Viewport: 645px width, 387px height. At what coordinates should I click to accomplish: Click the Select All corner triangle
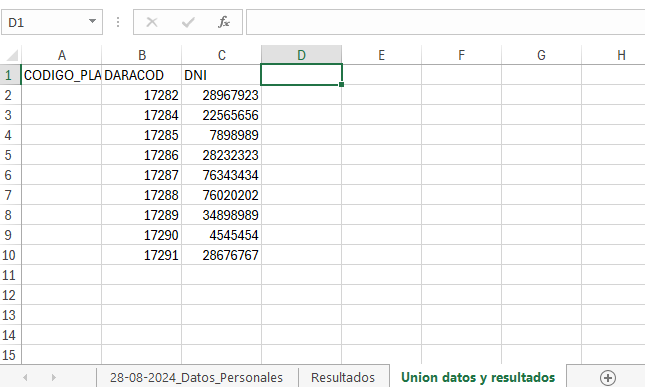point(12,55)
